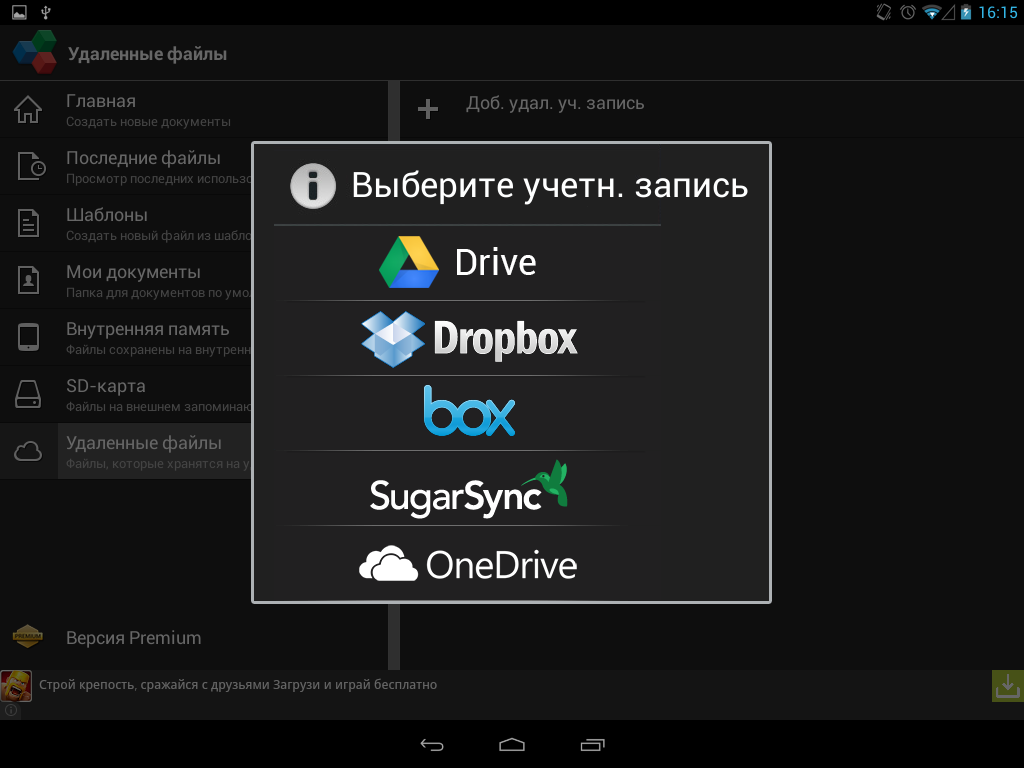Tap the info icon in dialog title
1024x768 pixels.
pos(313,186)
